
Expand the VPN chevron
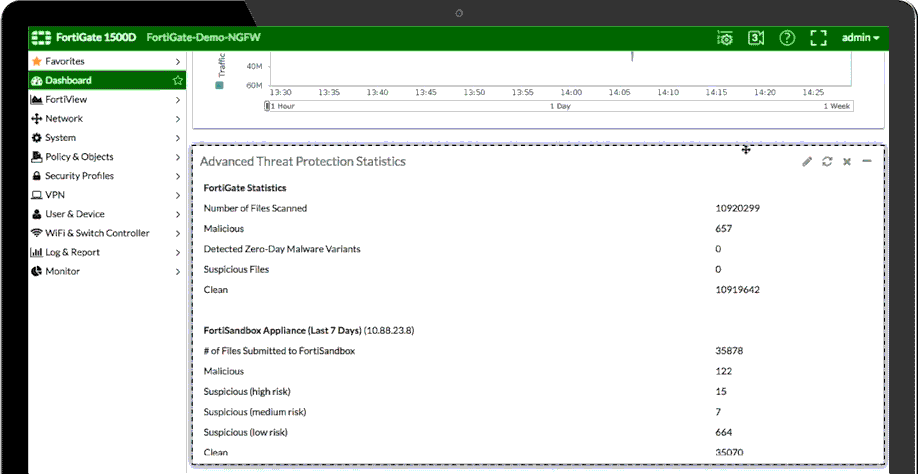point(177,195)
